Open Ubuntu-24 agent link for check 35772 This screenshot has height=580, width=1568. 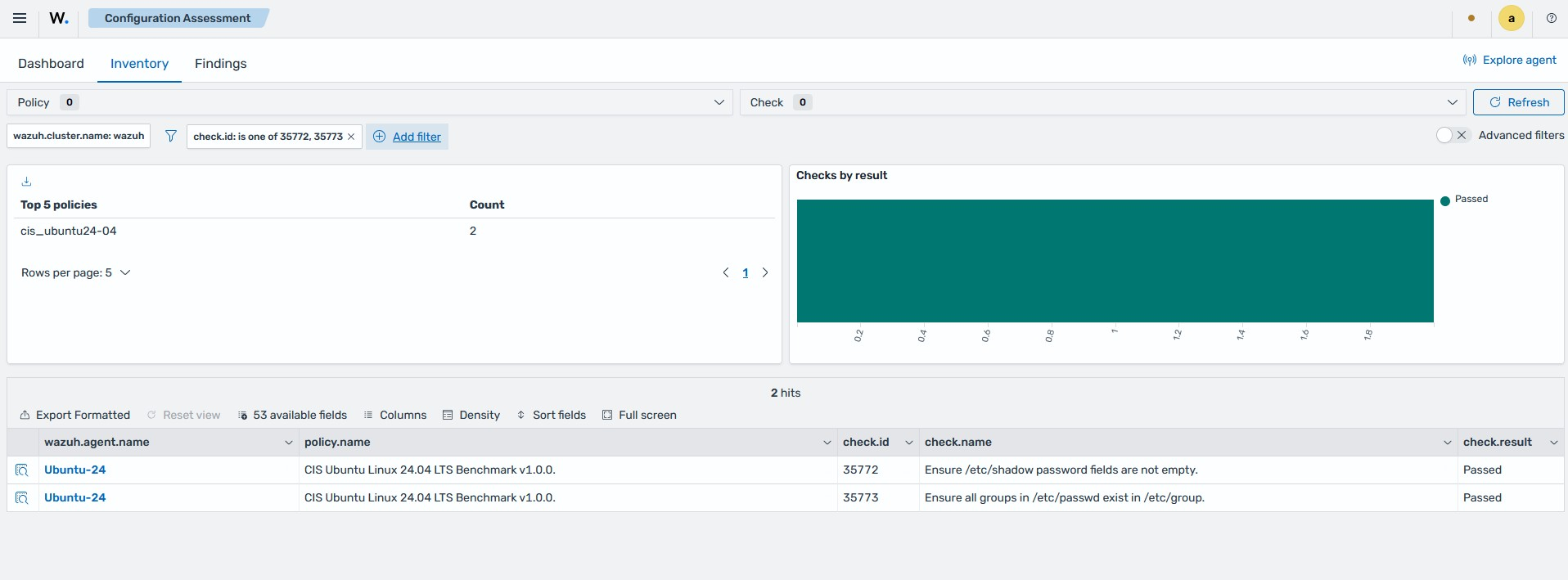click(x=74, y=470)
